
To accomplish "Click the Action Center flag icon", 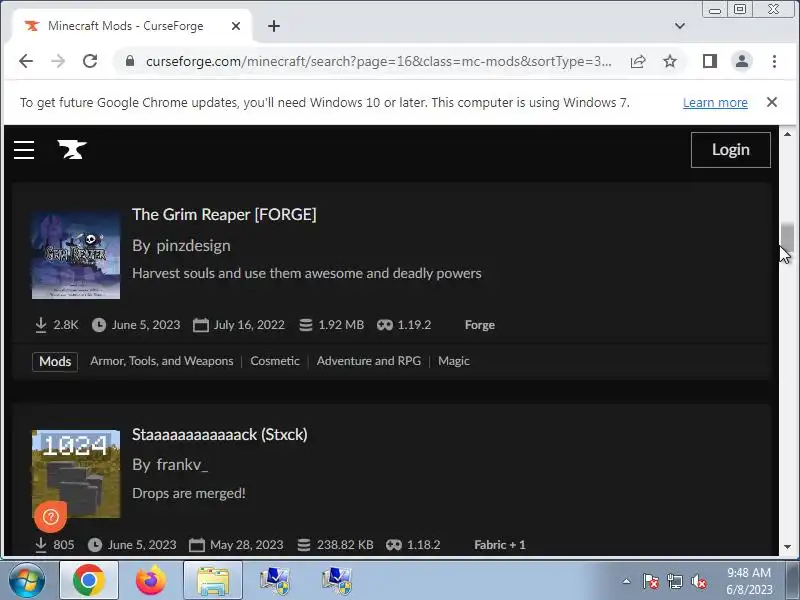I will click(651, 581).
